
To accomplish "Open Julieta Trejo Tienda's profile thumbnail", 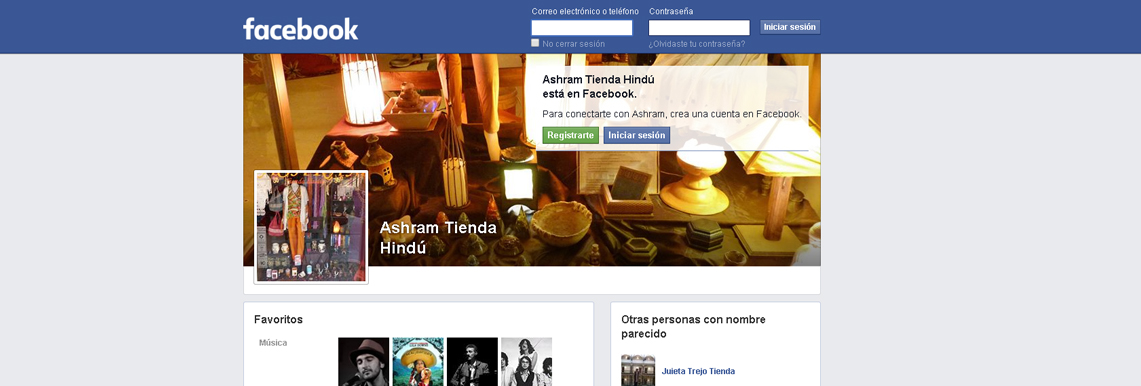I will coord(638,370).
